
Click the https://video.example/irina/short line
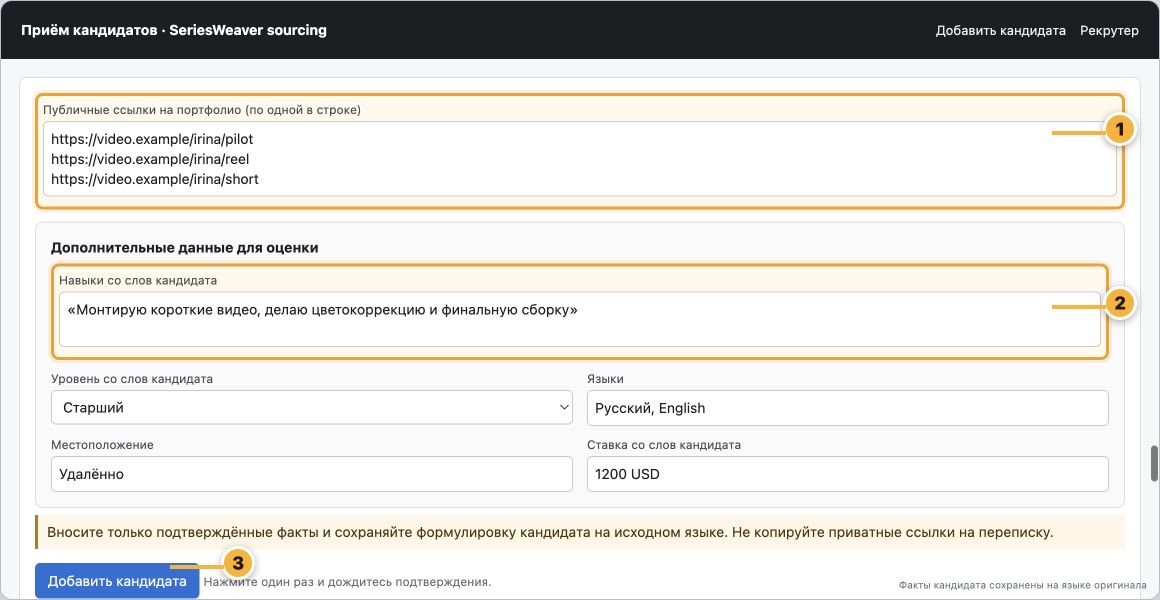coord(155,179)
